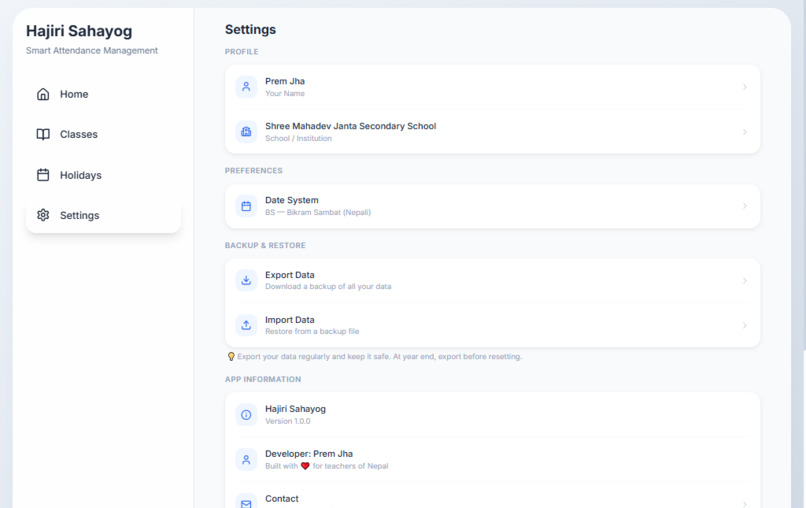The width and height of the screenshot is (806, 508).
Task: Edit your name Prem Jha
Action: (492, 87)
